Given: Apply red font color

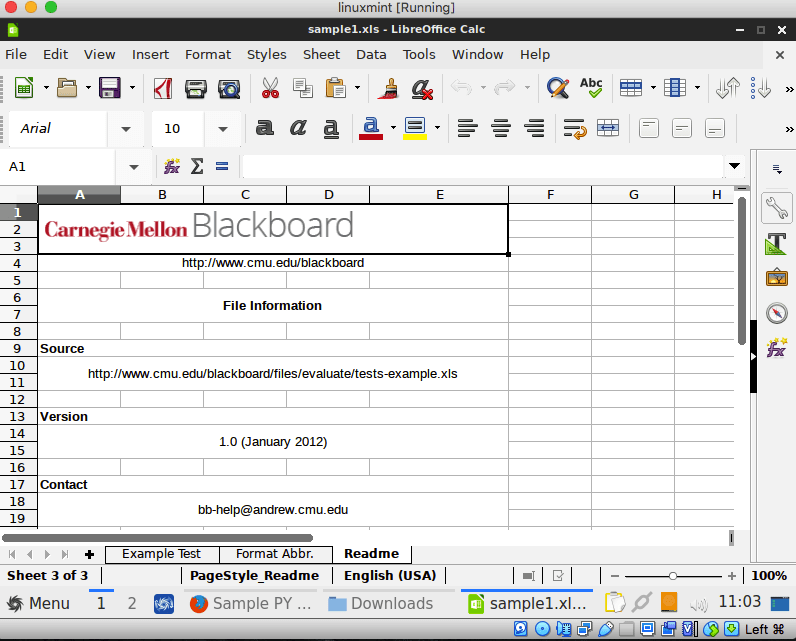Looking at the screenshot, I should click(371, 128).
